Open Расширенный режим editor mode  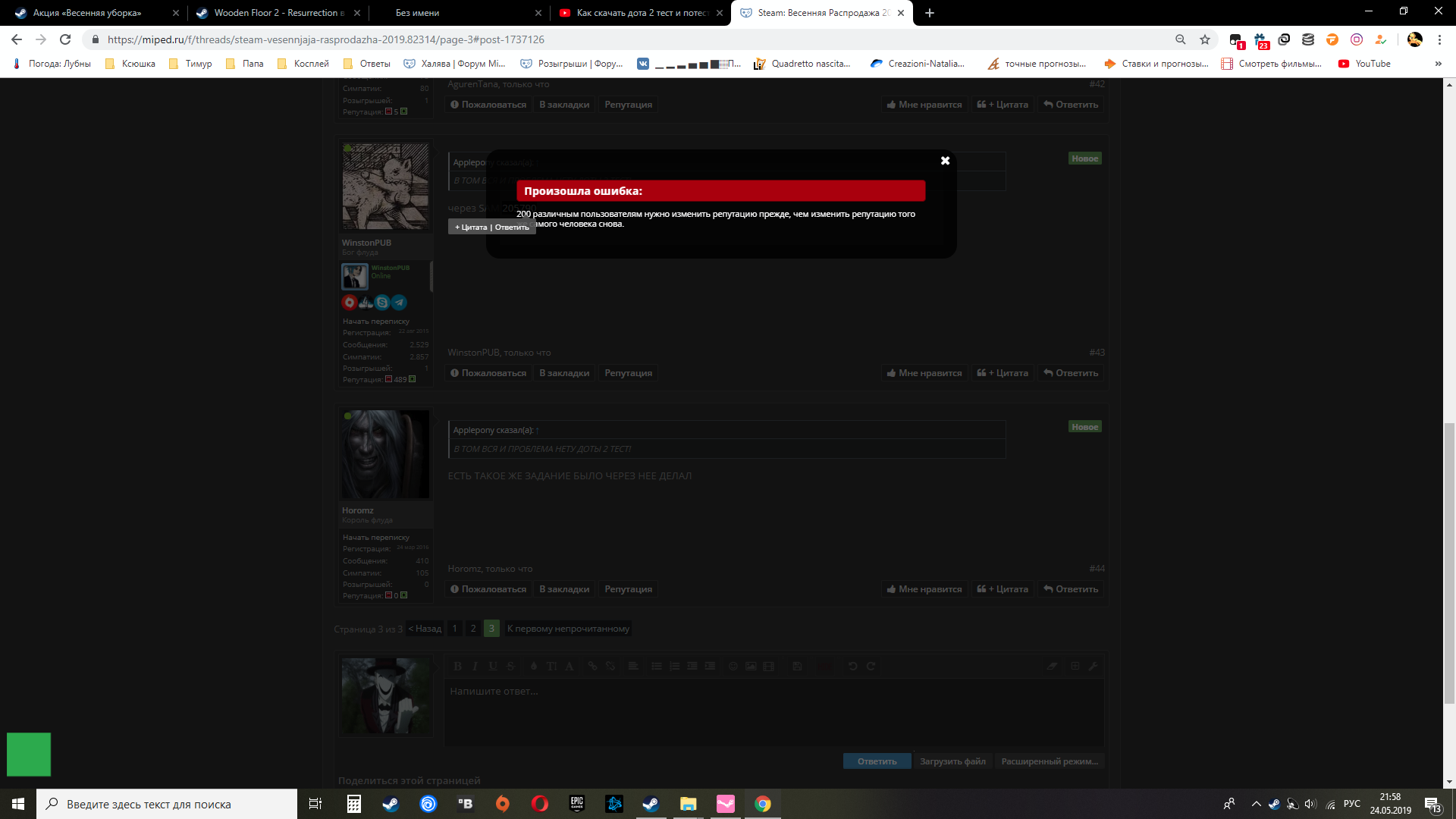[1050, 761]
